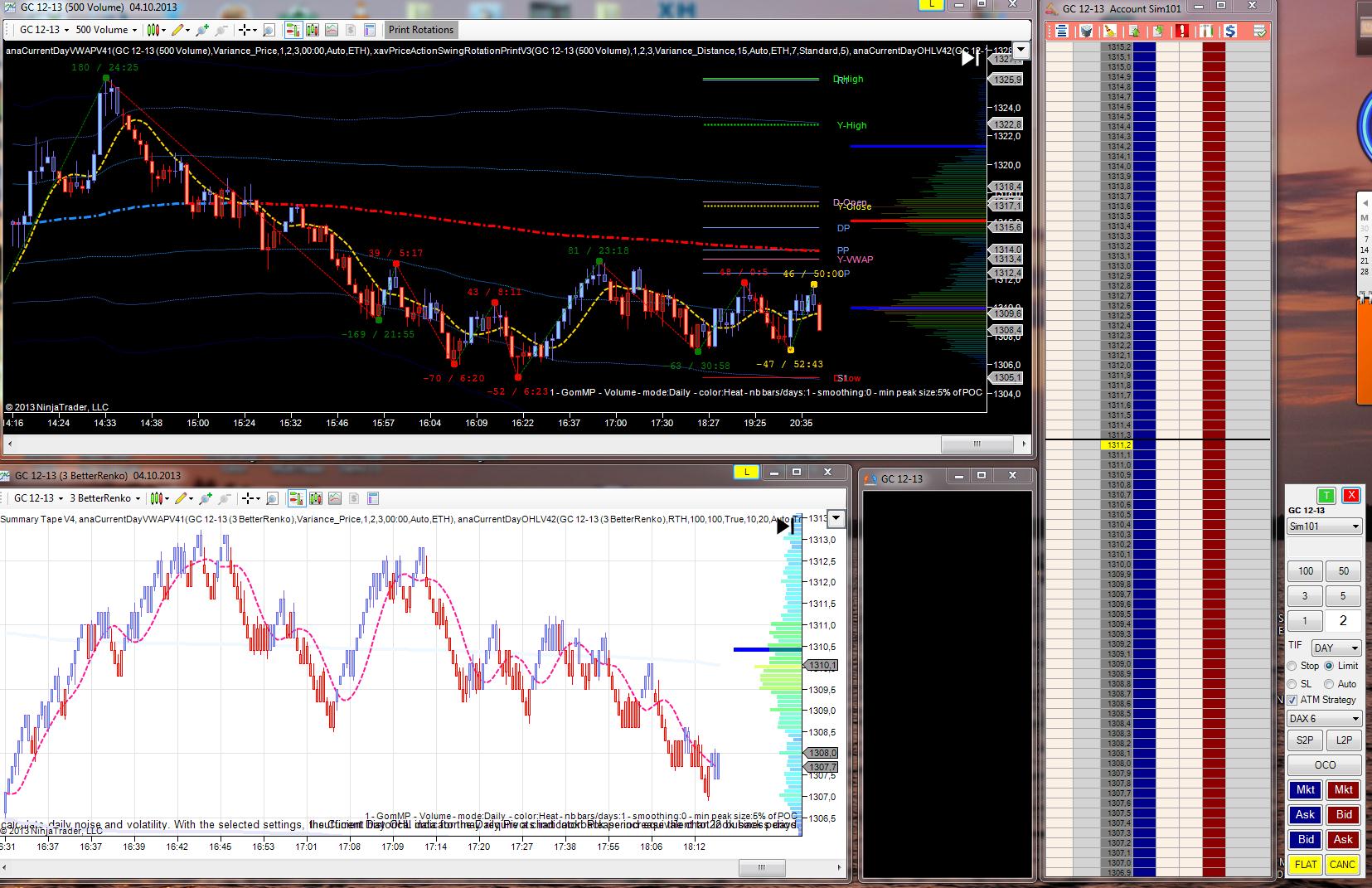This screenshot has width=1372, height=888.
Task: Select the Limit order radio button
Action: [1329, 666]
